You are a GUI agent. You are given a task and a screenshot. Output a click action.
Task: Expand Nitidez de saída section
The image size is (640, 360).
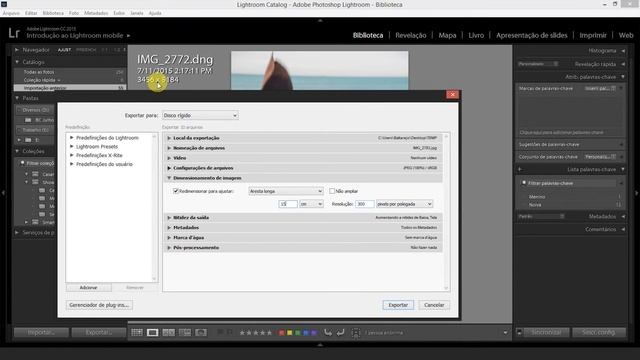[x=169, y=218]
